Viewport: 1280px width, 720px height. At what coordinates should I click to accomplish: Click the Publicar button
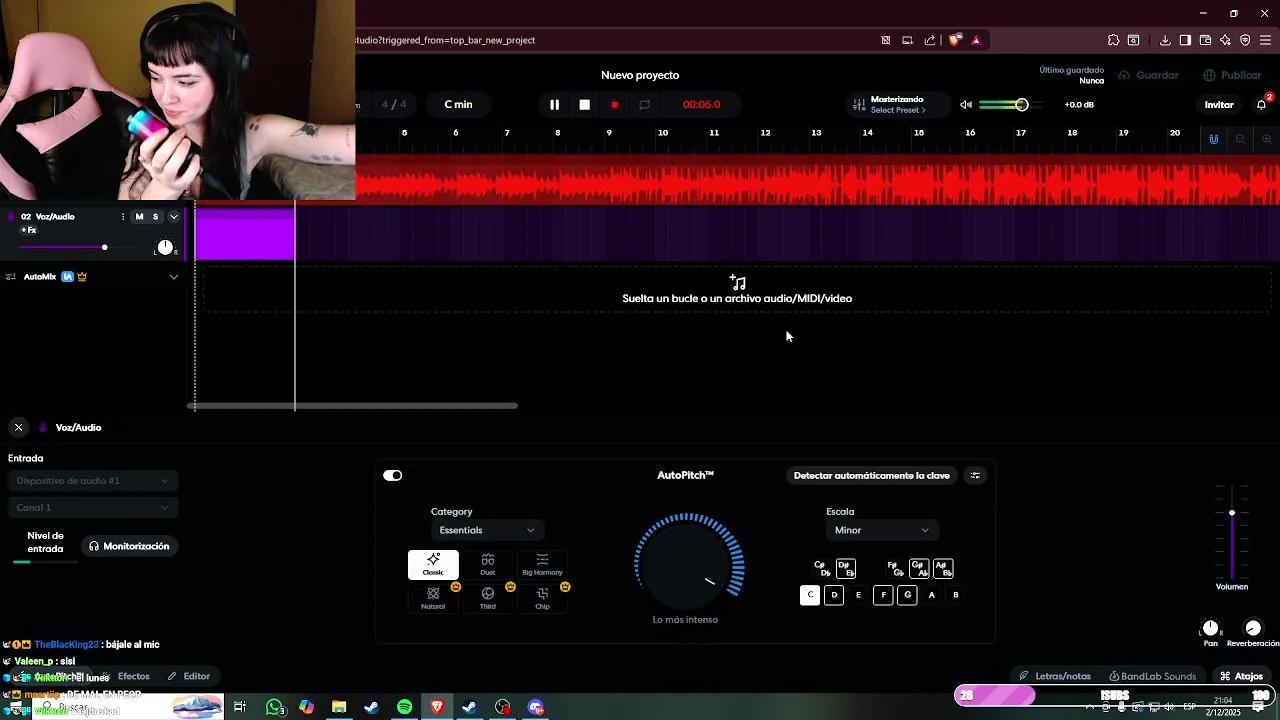coord(1232,75)
